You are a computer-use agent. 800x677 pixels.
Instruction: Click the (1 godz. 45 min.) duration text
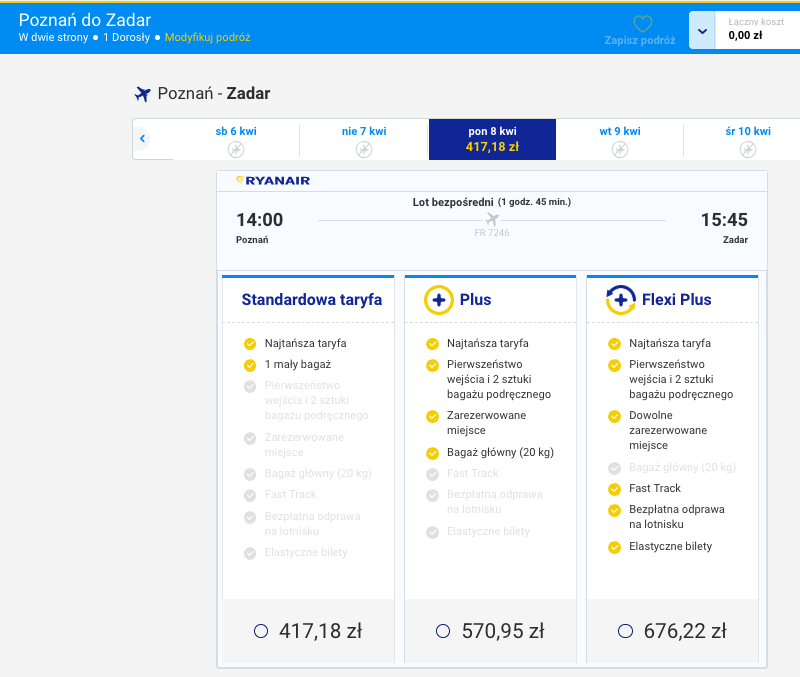[534, 202]
